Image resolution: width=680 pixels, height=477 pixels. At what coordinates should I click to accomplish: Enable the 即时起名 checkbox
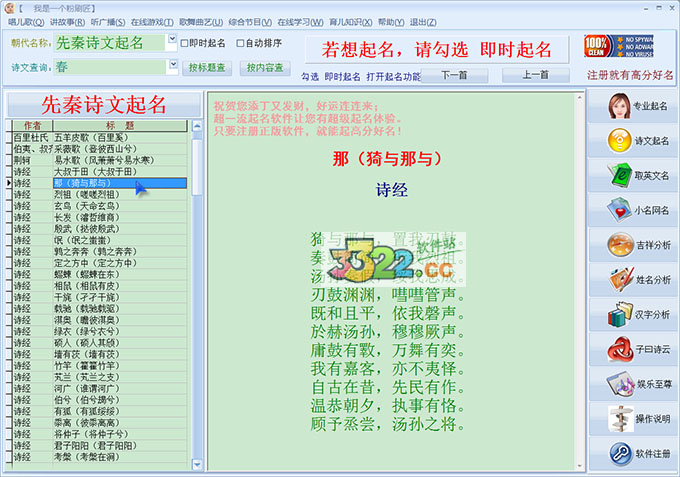tap(184, 43)
